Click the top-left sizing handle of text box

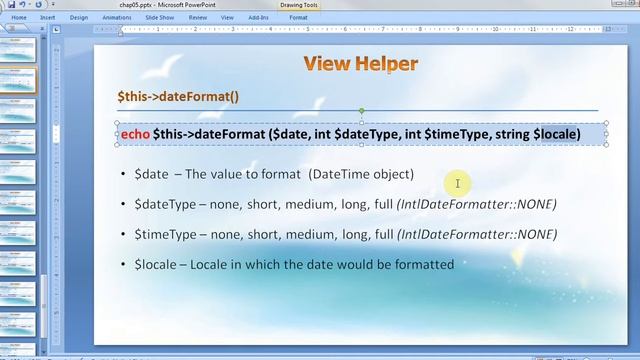coord(117,123)
